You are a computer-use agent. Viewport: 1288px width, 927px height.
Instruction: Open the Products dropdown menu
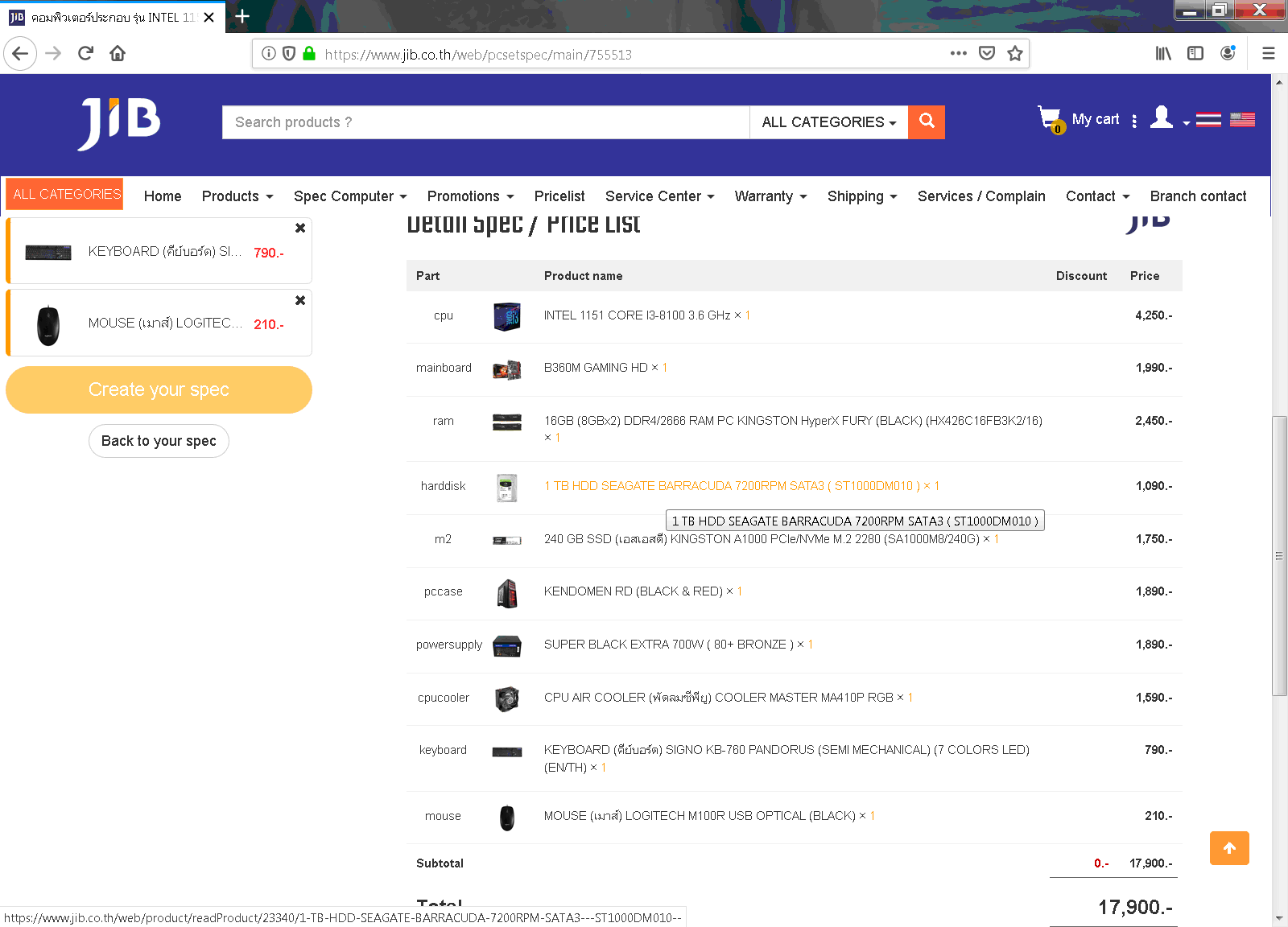(237, 196)
